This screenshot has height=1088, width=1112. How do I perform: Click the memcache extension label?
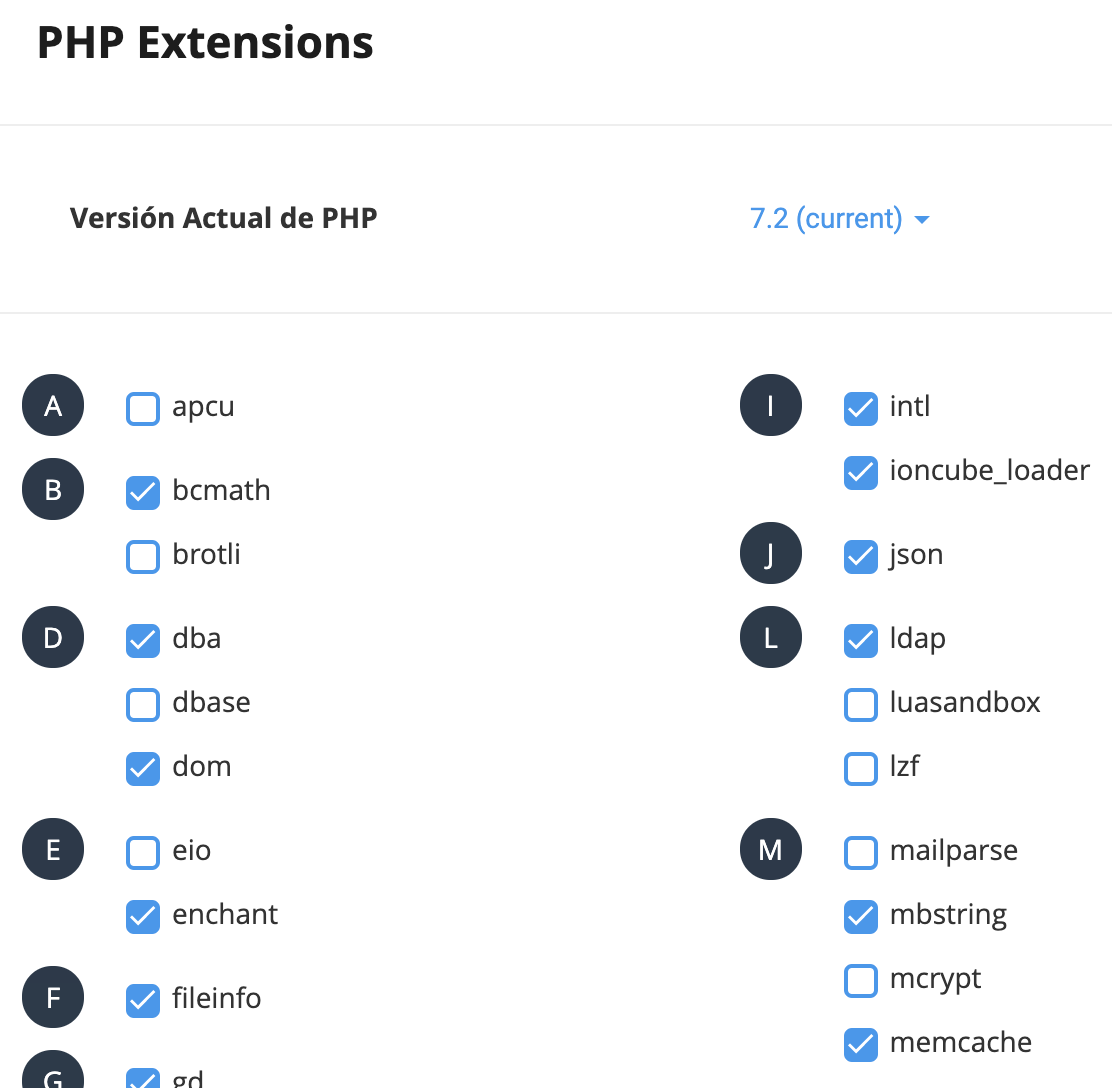pos(960,1042)
